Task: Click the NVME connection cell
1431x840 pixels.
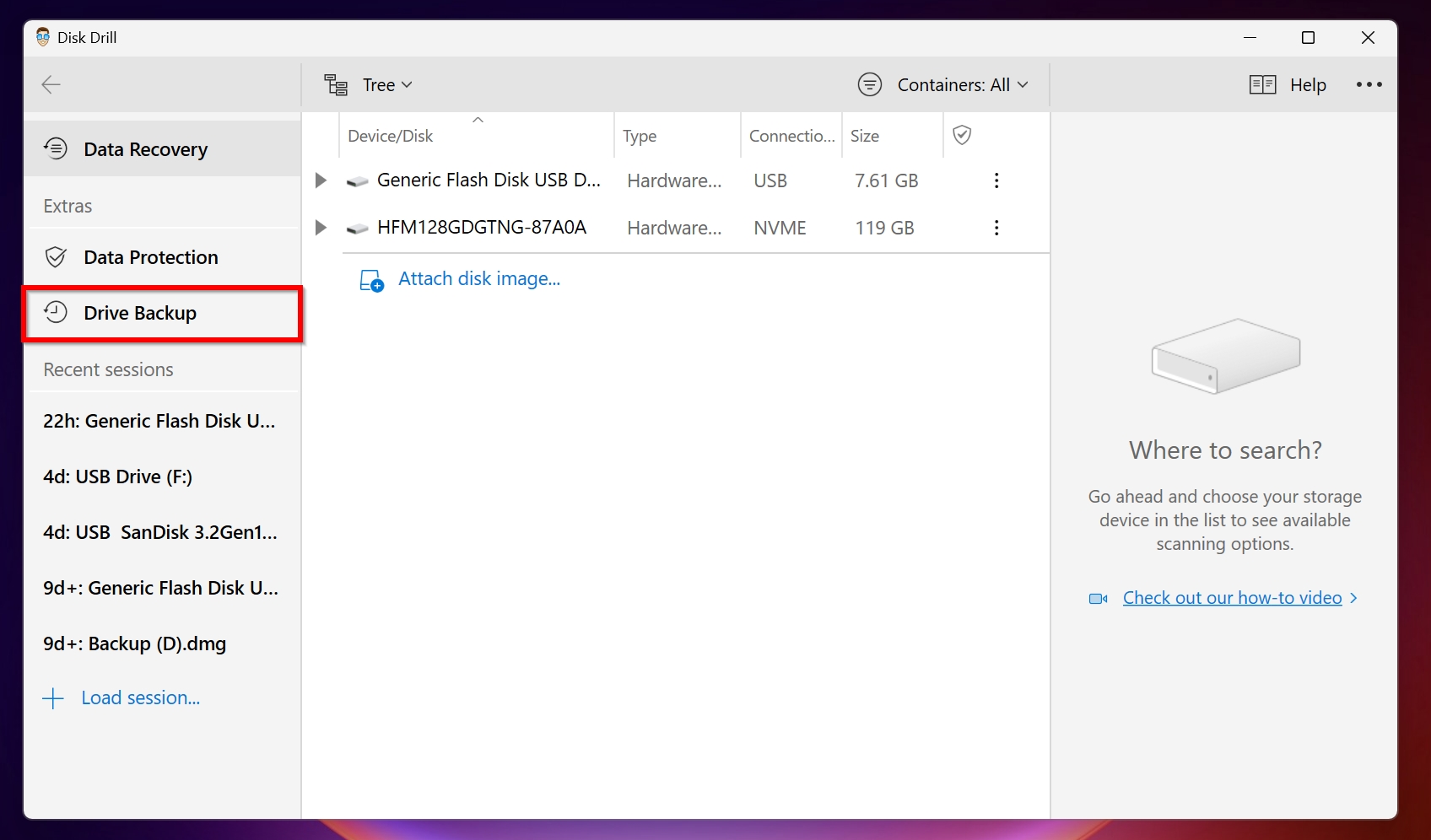Action: 780,228
